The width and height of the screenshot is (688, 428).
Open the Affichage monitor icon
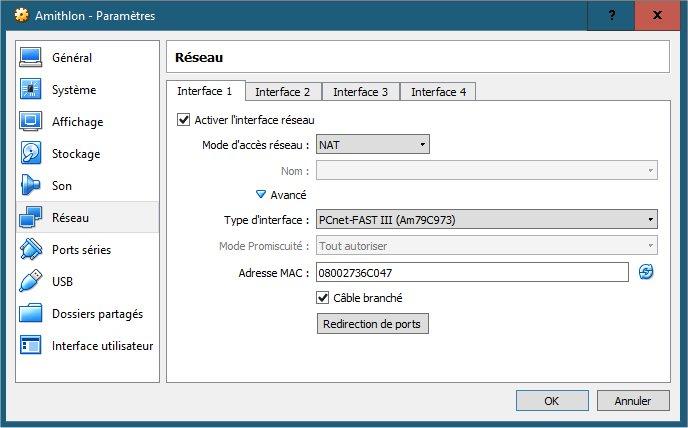pyautogui.click(x=30, y=122)
